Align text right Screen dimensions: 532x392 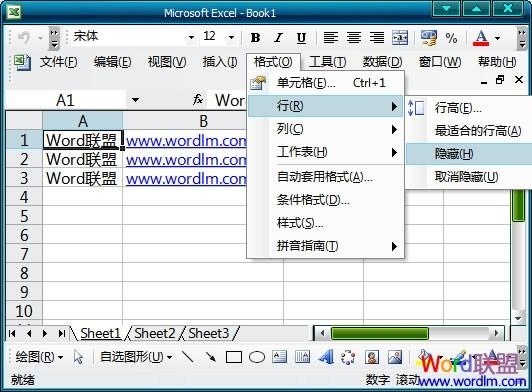(x=377, y=37)
